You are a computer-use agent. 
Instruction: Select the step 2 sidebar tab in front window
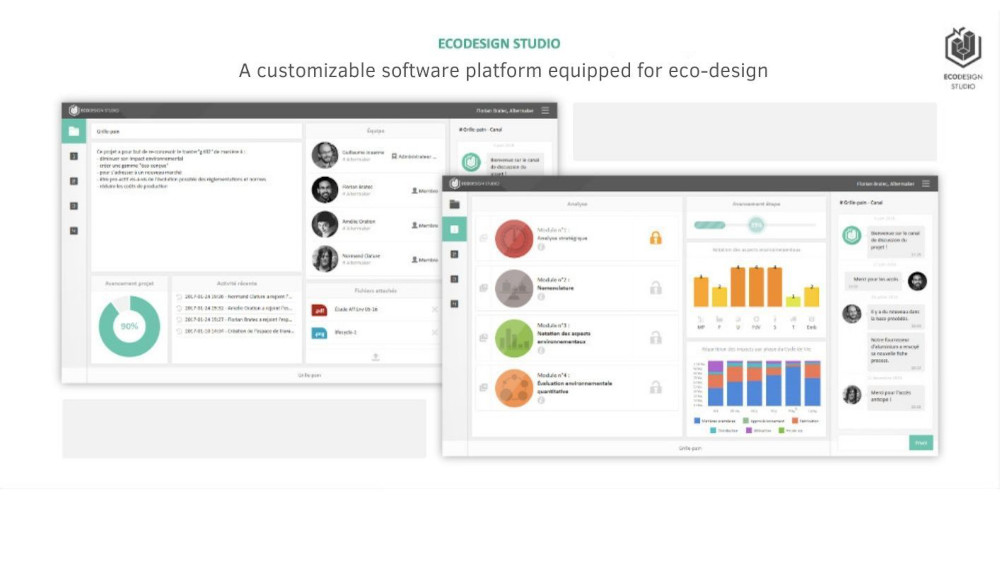pos(455,254)
